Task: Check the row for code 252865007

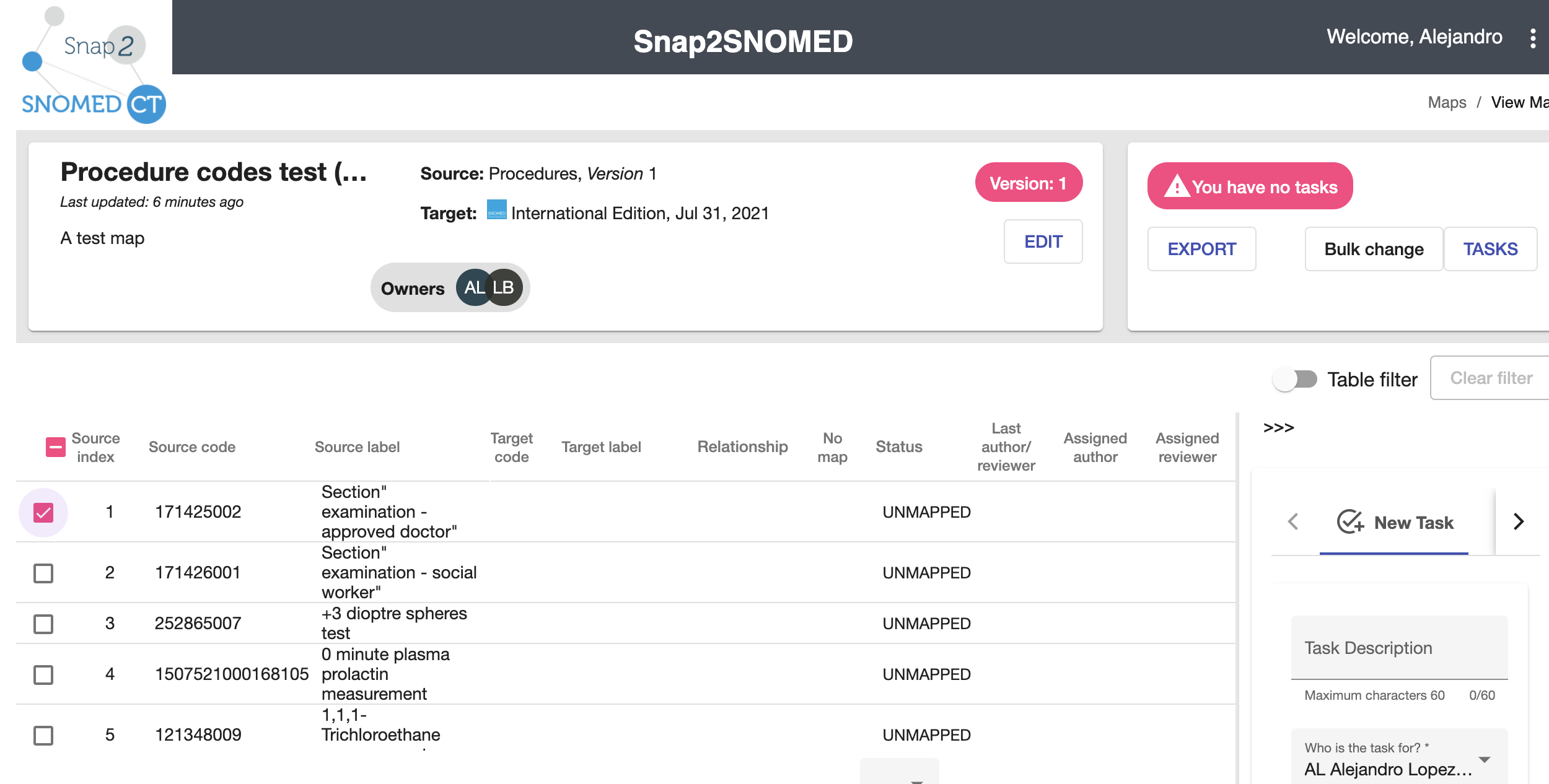Action: 43,624
